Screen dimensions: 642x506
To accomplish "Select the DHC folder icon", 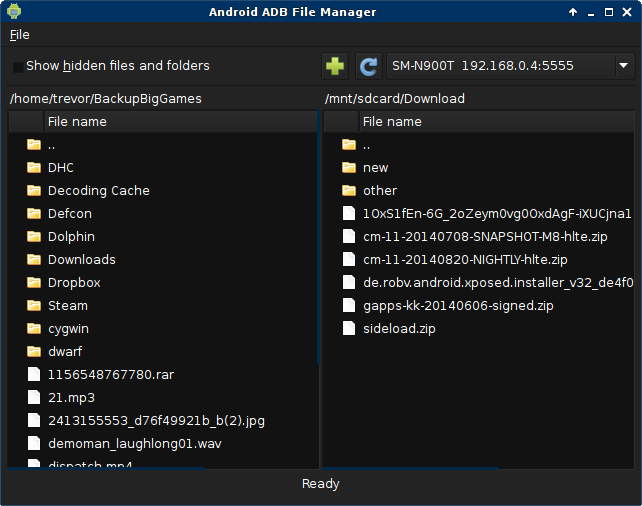I will [x=34, y=167].
